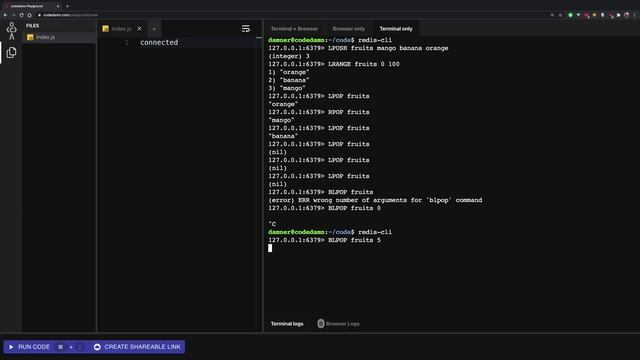Click the play icon on RUN CODE
This screenshot has height=360, width=640.
[11, 347]
